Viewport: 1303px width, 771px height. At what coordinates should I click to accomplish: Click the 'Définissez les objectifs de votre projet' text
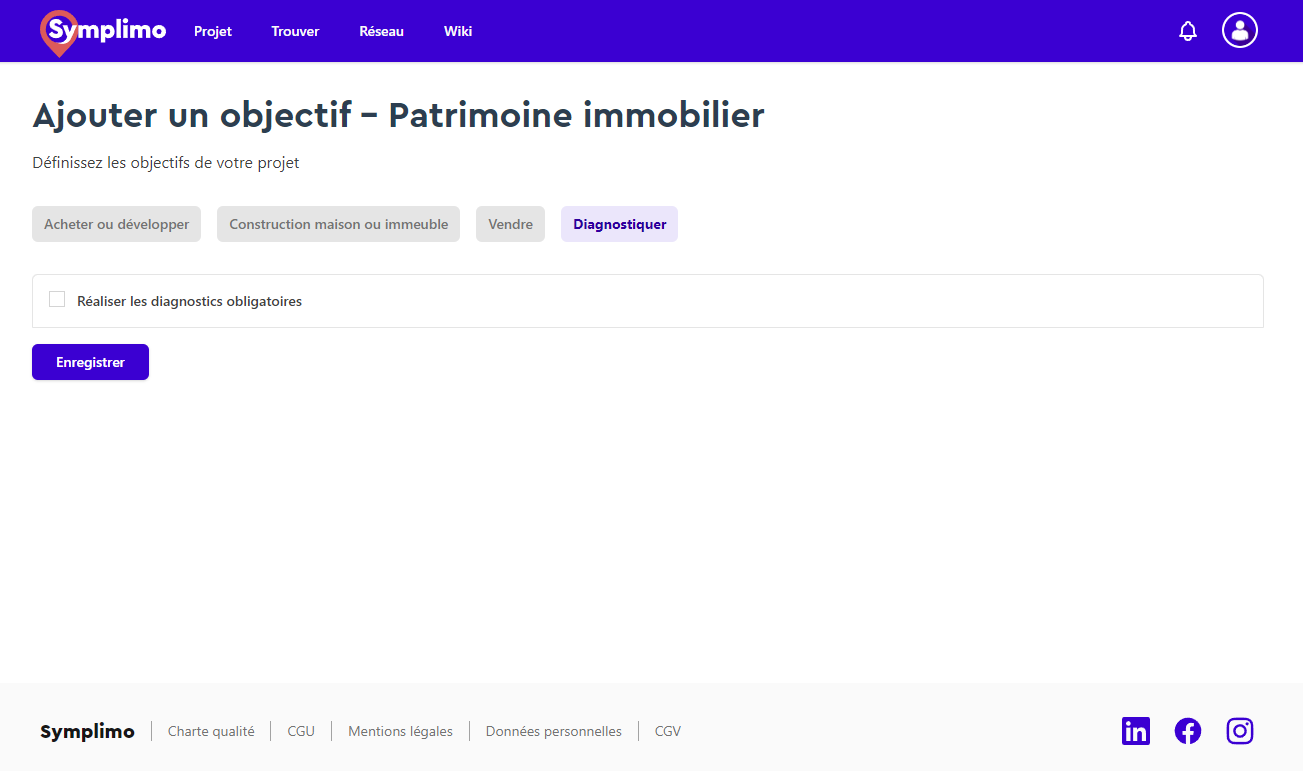pyautogui.click(x=166, y=163)
